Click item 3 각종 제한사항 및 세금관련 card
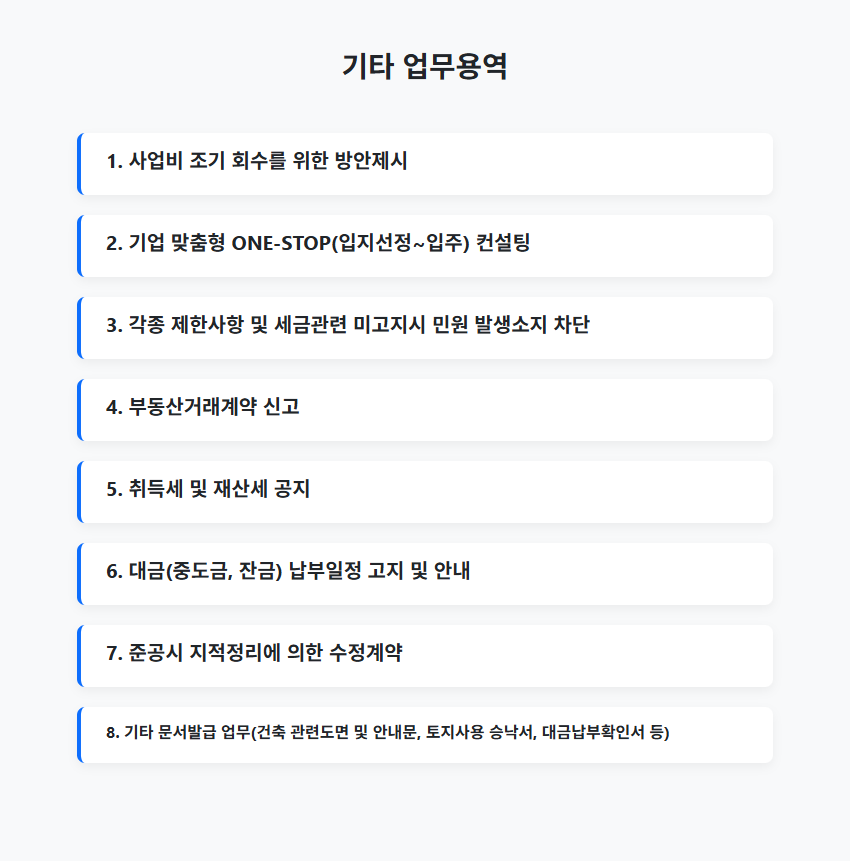This screenshot has width=850, height=862. [x=425, y=328]
